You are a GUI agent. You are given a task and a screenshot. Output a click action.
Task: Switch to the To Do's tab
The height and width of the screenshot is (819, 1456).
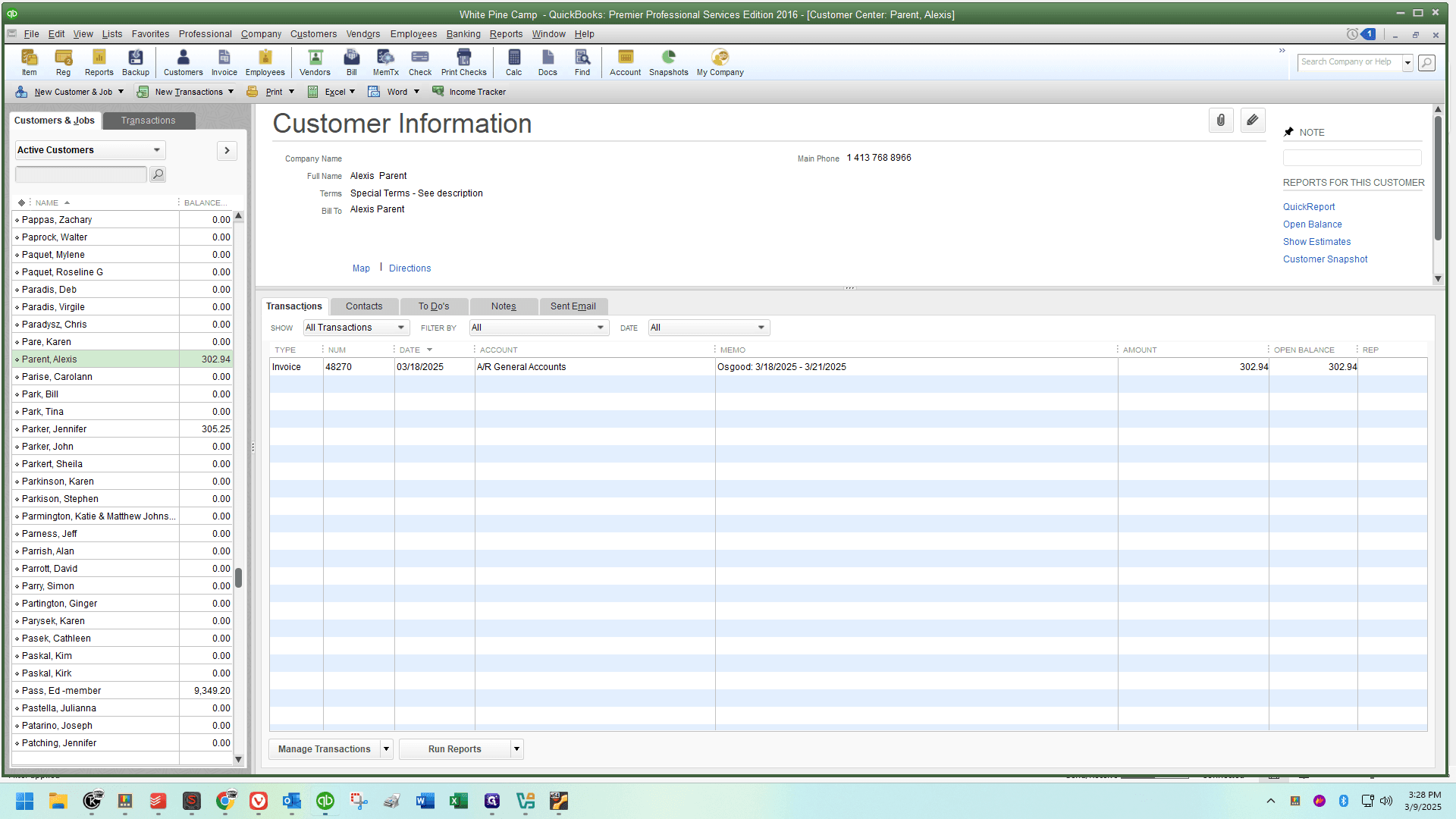[434, 306]
